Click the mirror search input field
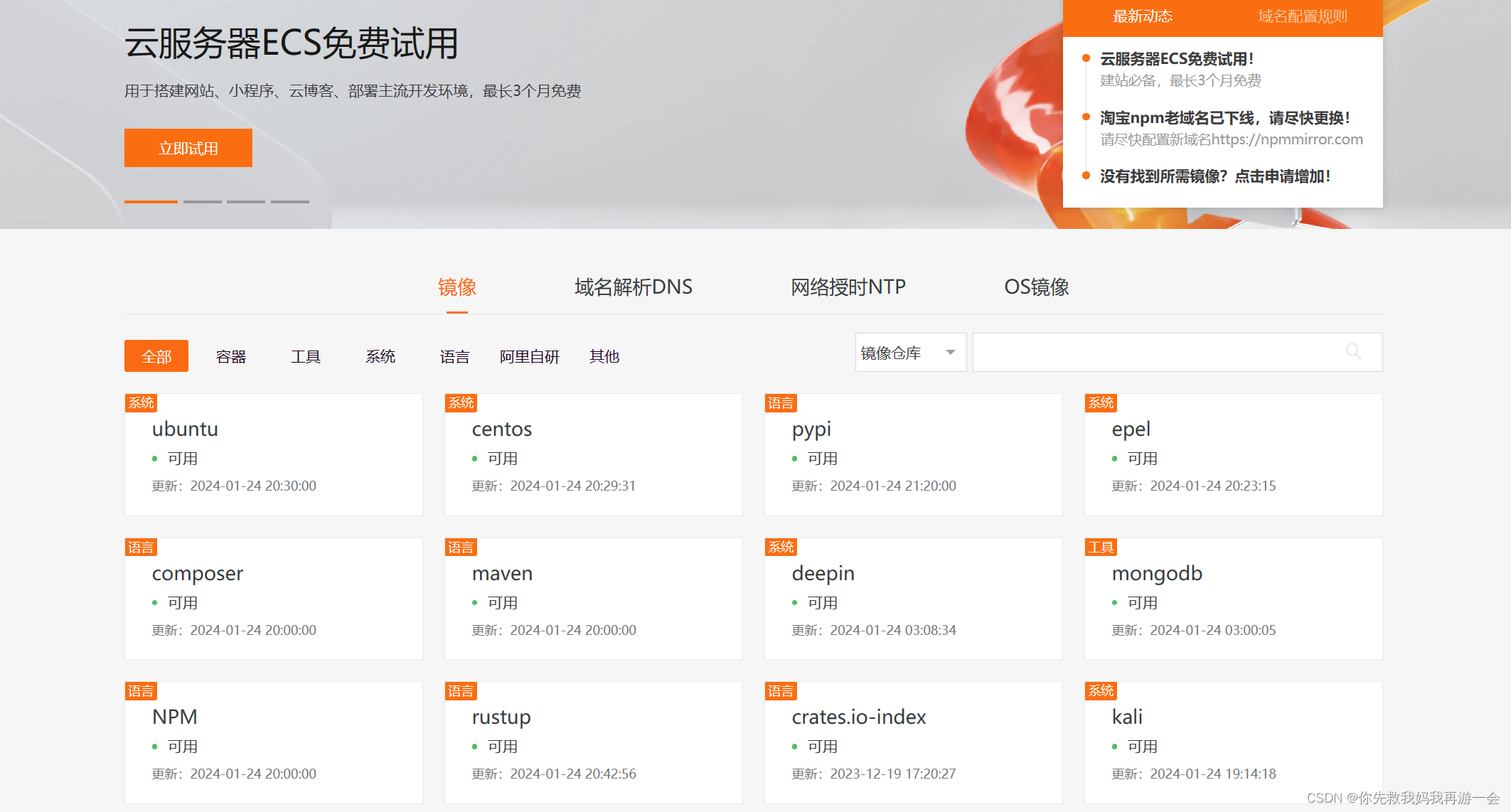This screenshot has height=812, width=1511. click(x=1177, y=352)
